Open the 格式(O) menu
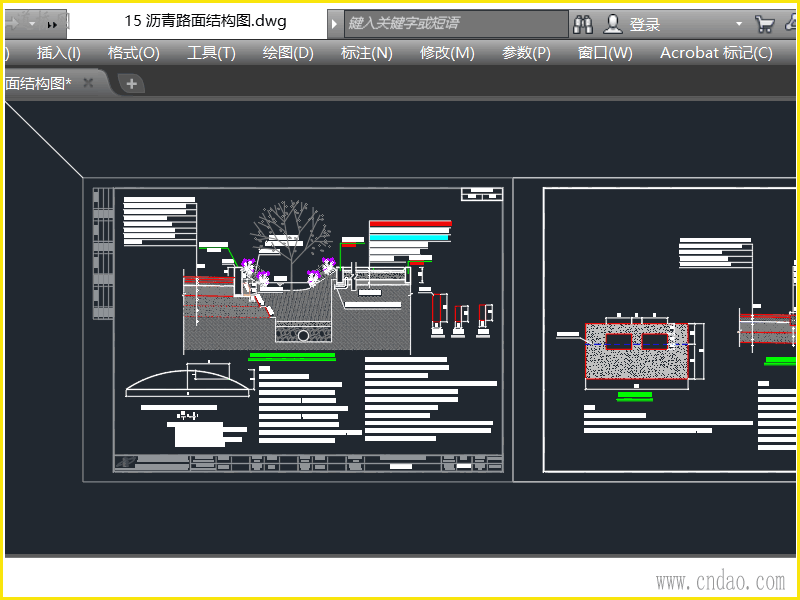 coord(134,53)
